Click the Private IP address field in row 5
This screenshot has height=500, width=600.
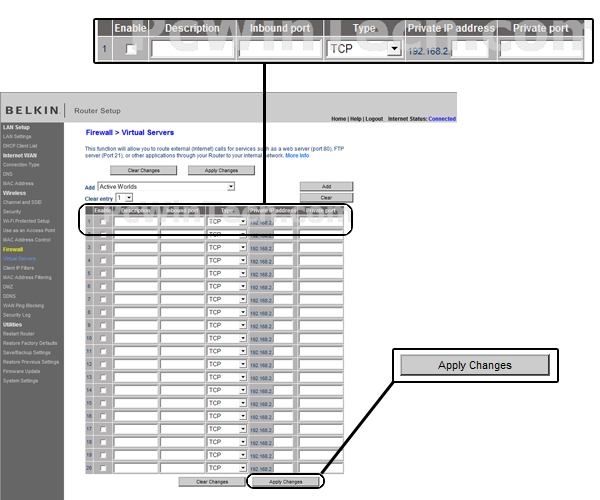[x=283, y=274]
